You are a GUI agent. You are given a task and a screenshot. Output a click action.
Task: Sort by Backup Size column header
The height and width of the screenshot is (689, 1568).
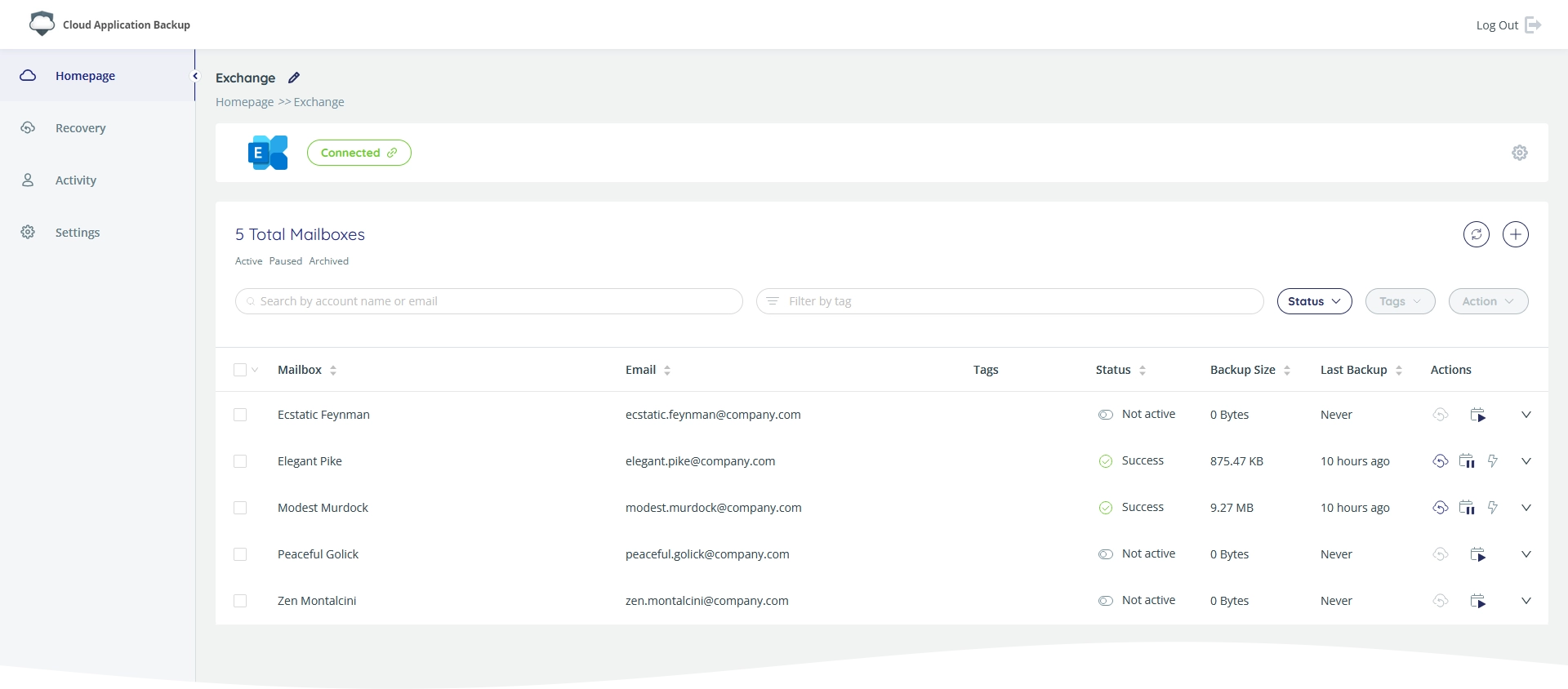click(1250, 370)
